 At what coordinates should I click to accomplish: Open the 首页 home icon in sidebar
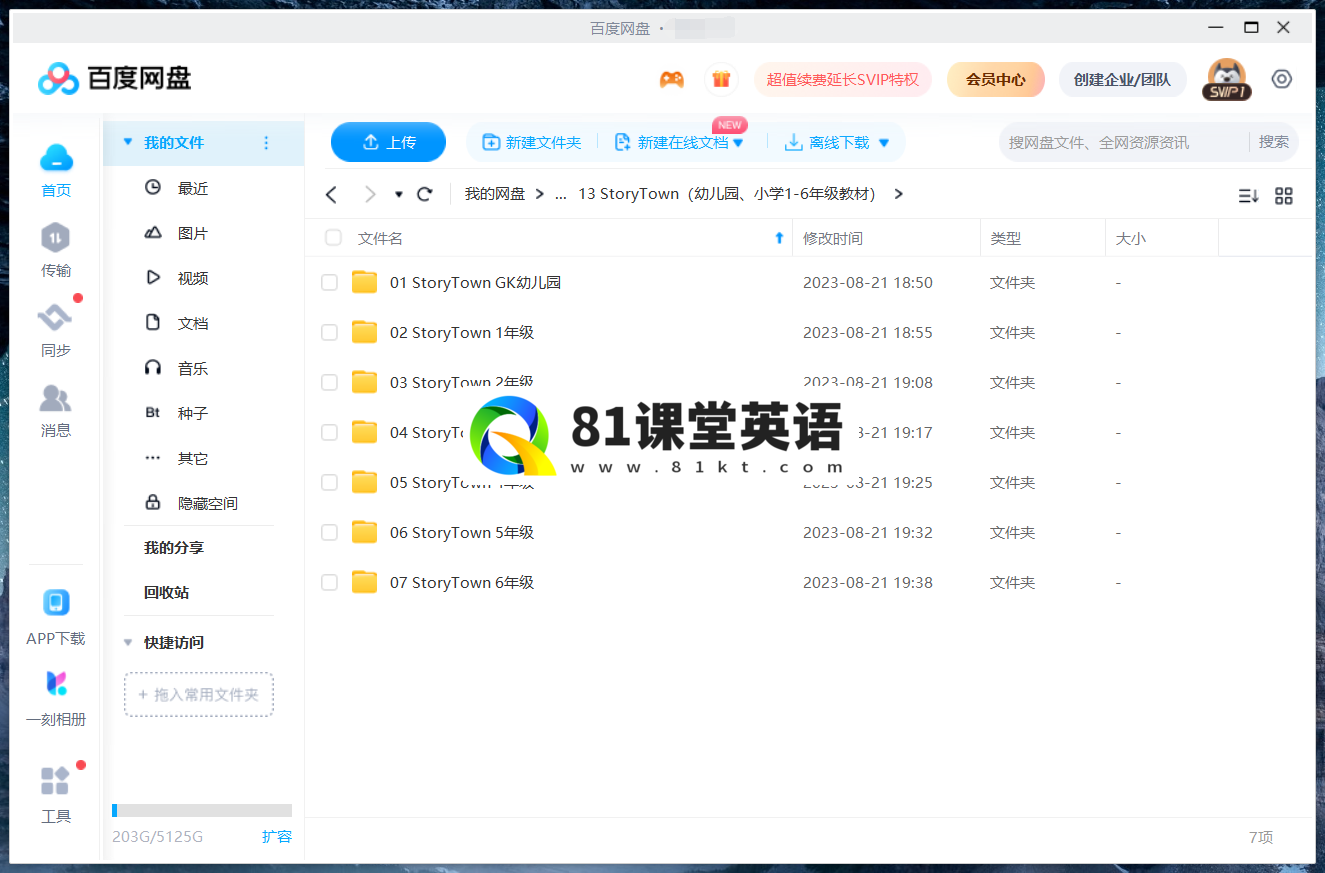click(56, 158)
